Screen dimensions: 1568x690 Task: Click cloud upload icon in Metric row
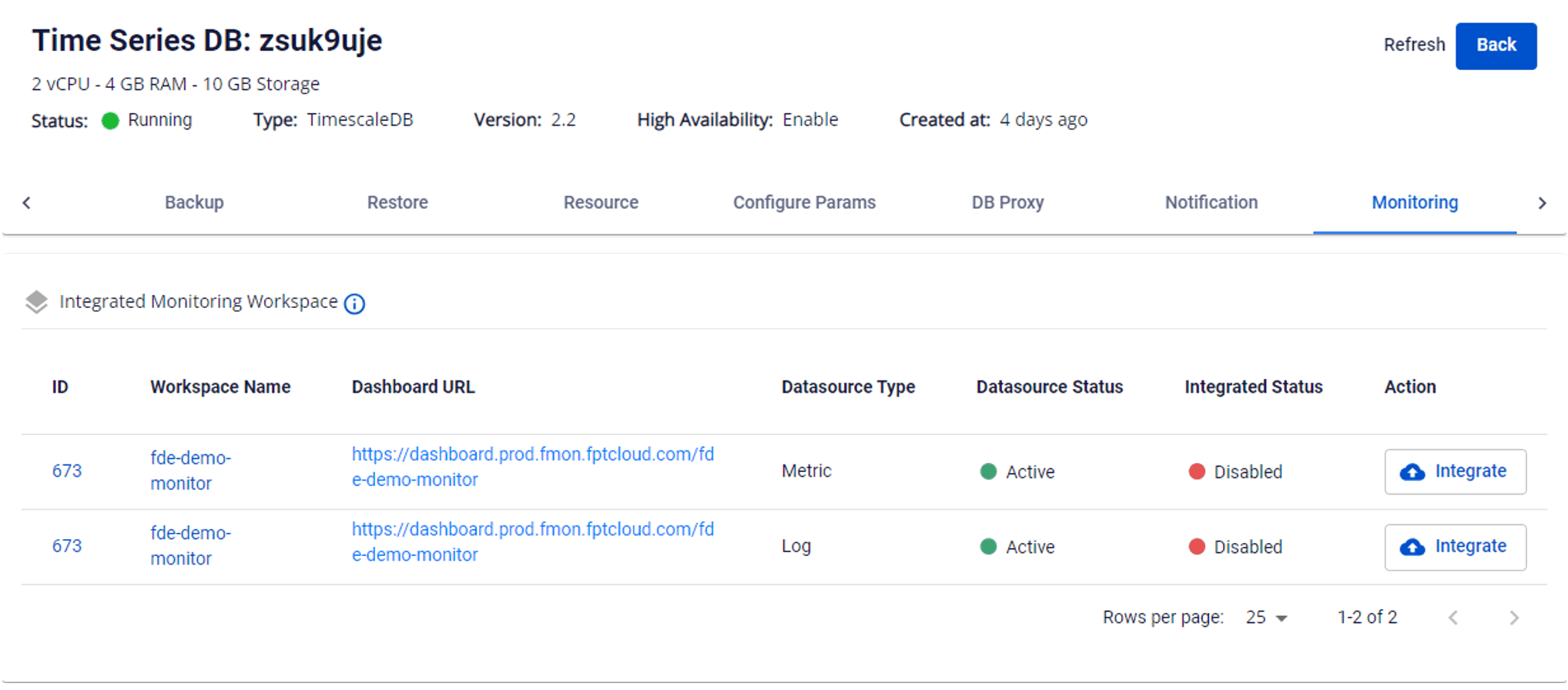coord(1412,472)
